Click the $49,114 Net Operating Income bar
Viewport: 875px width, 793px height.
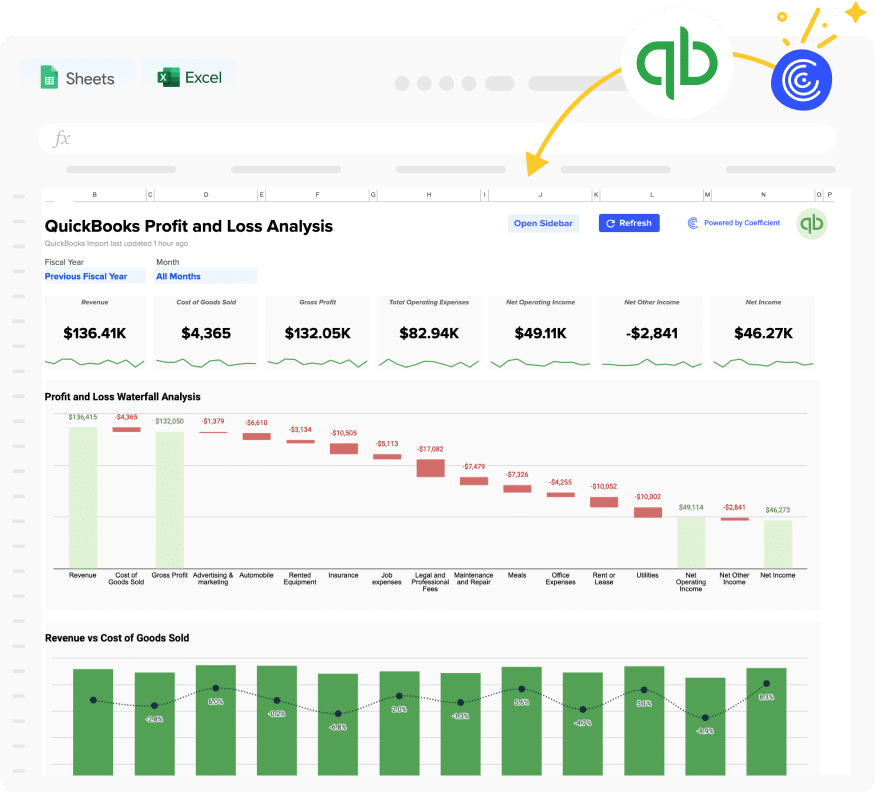pos(691,542)
